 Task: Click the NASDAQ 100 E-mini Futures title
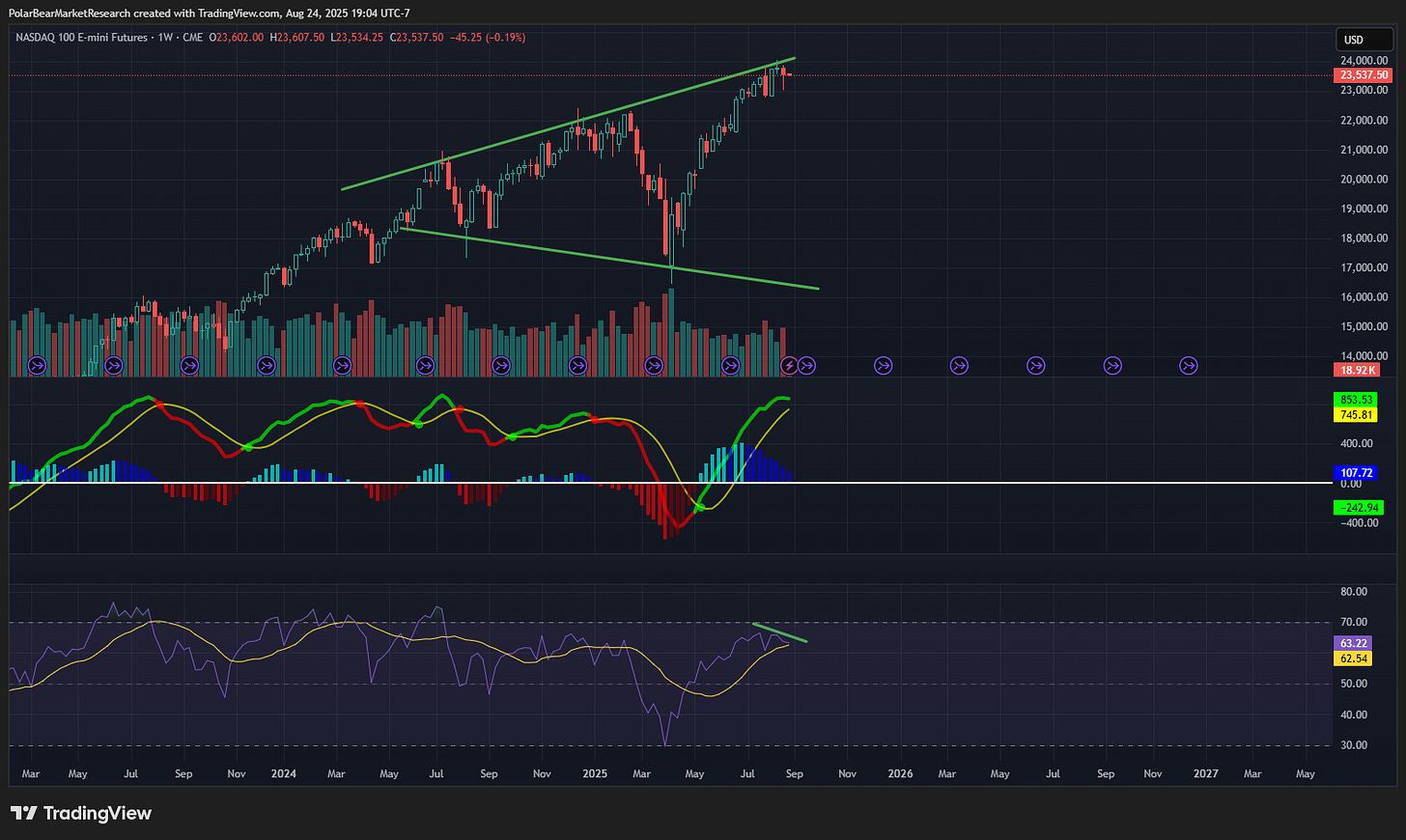pos(82,38)
